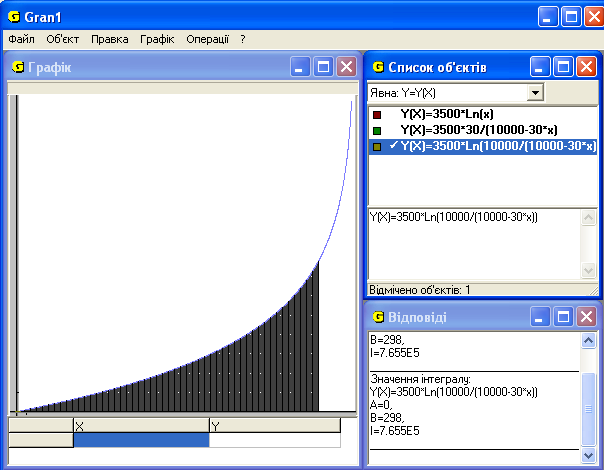The width and height of the screenshot is (604, 470).
Task: Click the red color square of first function
Action: point(377,114)
